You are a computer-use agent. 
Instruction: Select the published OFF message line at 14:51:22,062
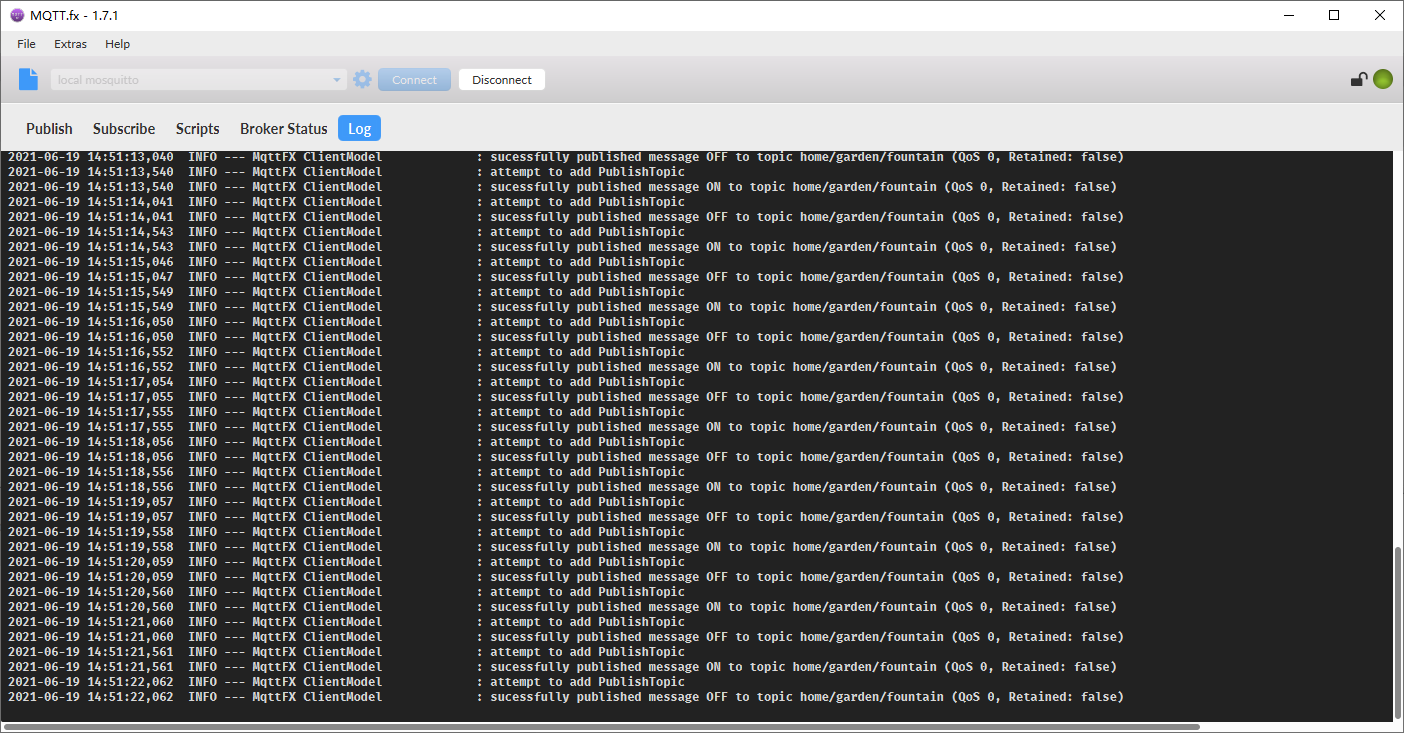[566, 697]
